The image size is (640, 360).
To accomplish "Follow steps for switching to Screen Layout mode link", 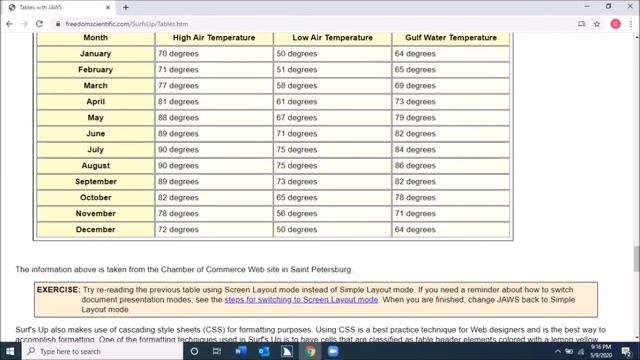I will [x=301, y=300].
